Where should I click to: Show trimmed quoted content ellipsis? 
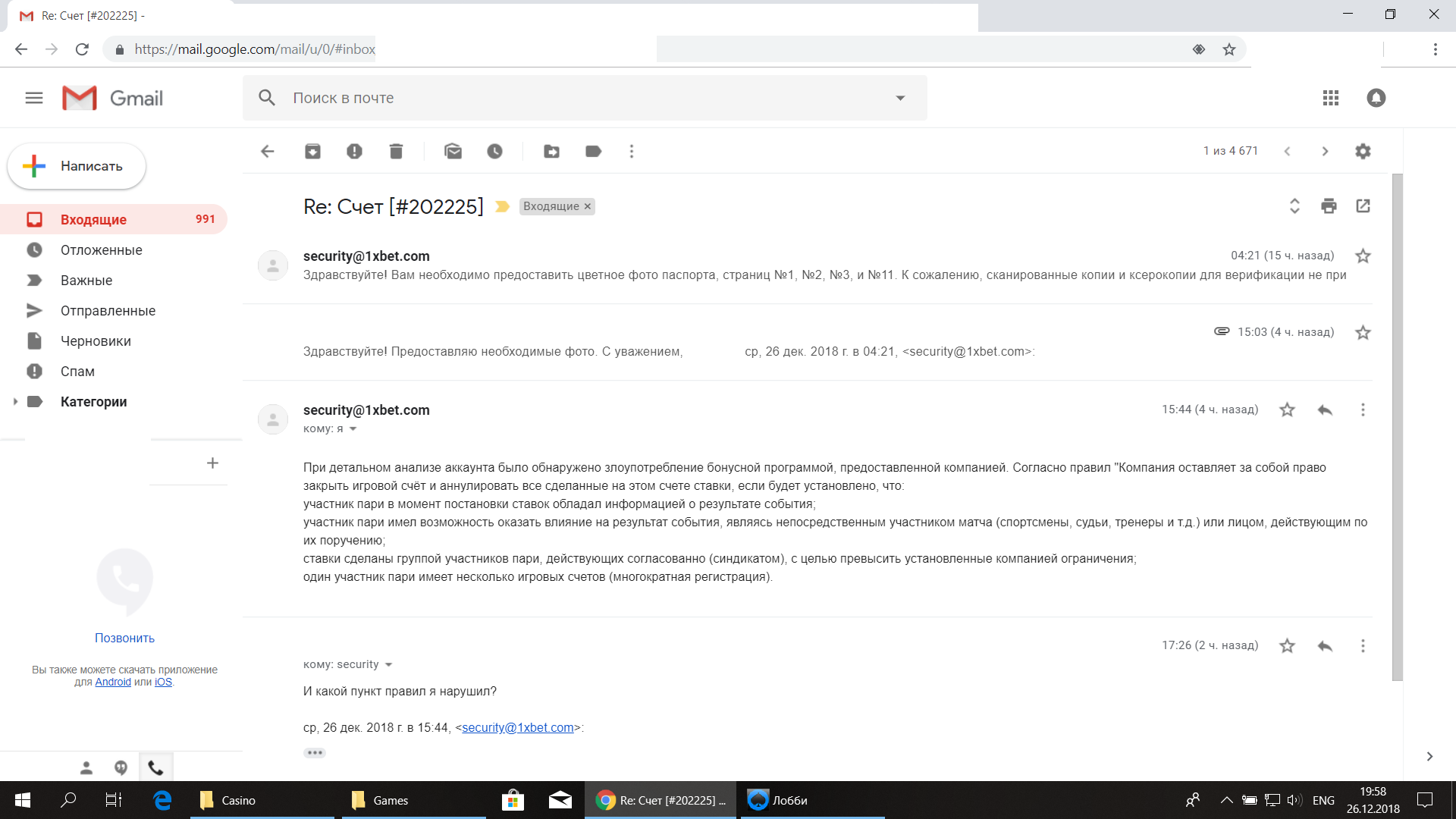click(x=315, y=753)
